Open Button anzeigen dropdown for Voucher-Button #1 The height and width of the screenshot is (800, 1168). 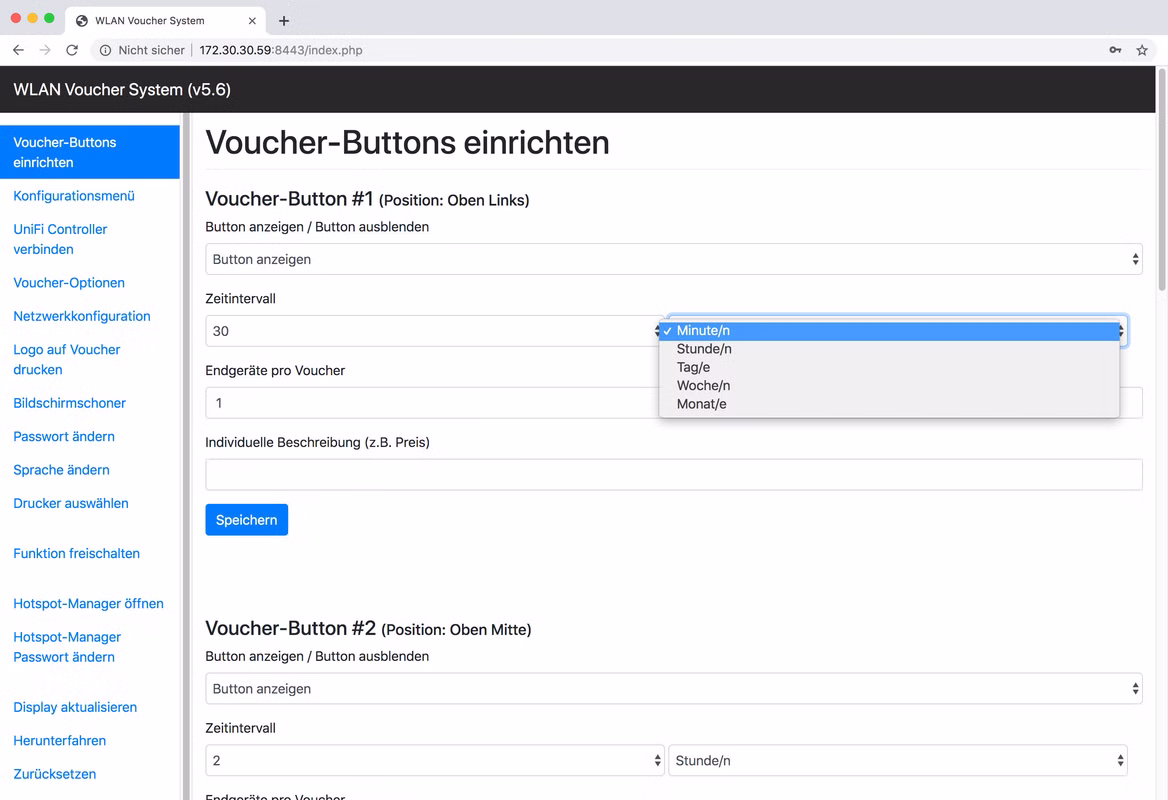[673, 259]
